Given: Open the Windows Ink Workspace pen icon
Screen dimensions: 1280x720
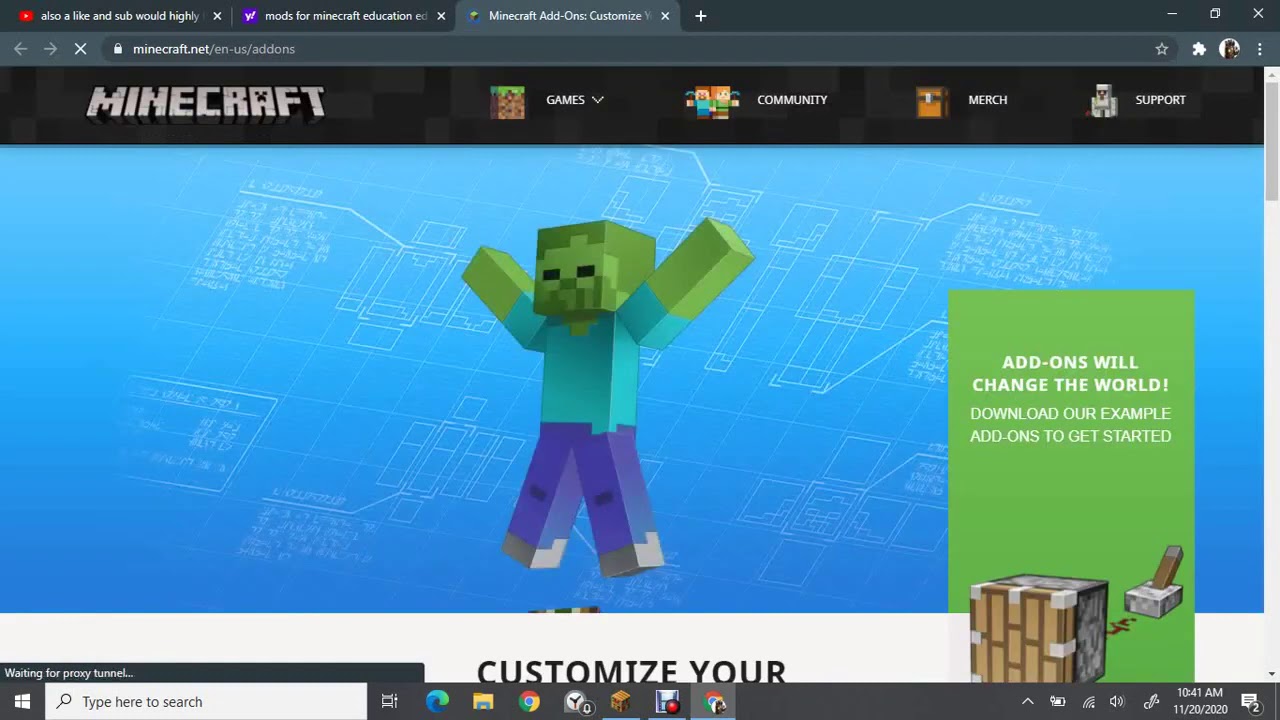Looking at the screenshot, I should [1152, 702].
